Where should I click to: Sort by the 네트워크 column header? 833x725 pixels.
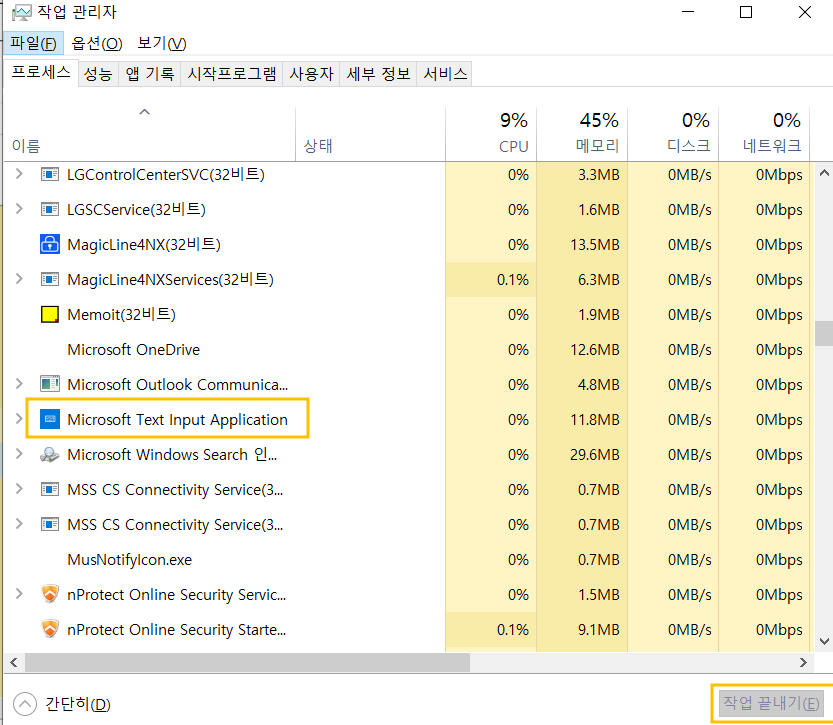(x=764, y=133)
